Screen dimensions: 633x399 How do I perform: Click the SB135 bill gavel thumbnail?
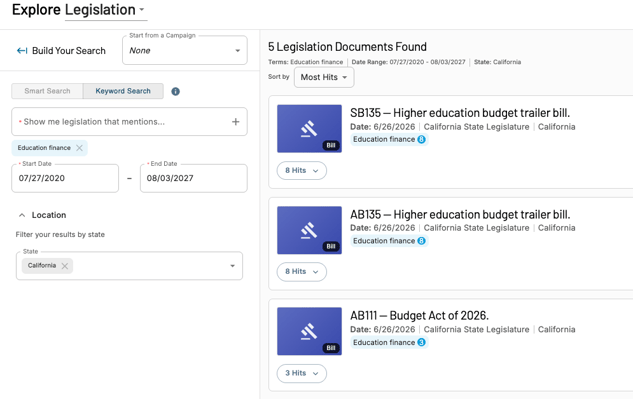(309, 128)
